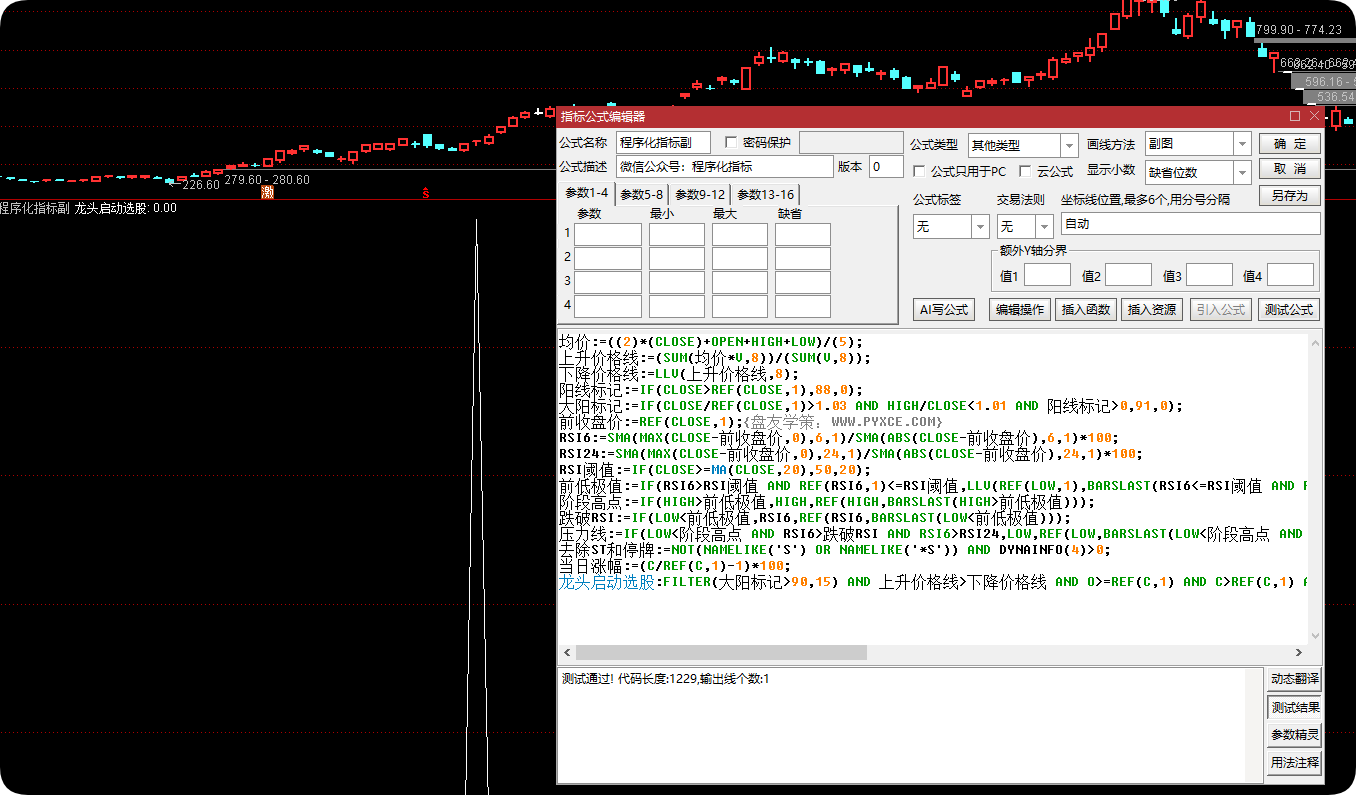Screen dimensions: 1356x795
Task: Click the row 4 缺省 value cell
Action: [x=803, y=307]
